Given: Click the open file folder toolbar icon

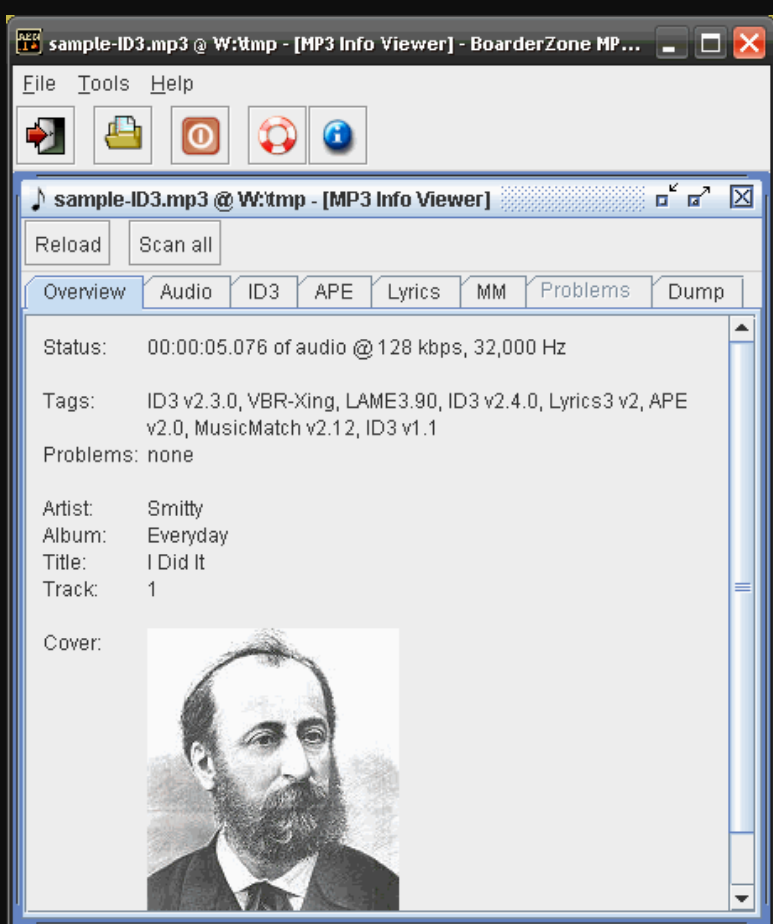Looking at the screenshot, I should point(123,136).
